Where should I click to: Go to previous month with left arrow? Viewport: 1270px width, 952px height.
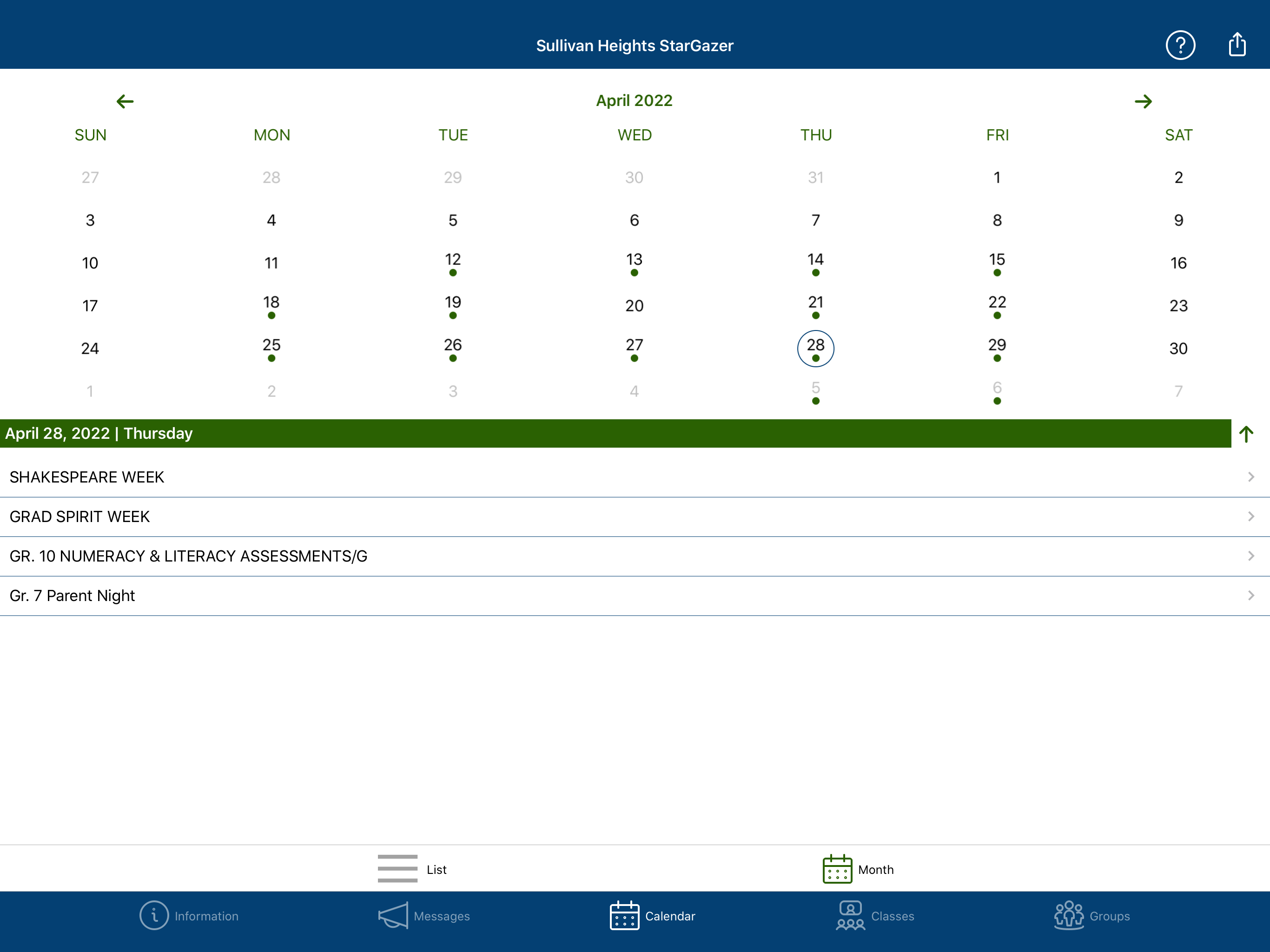coord(125,102)
